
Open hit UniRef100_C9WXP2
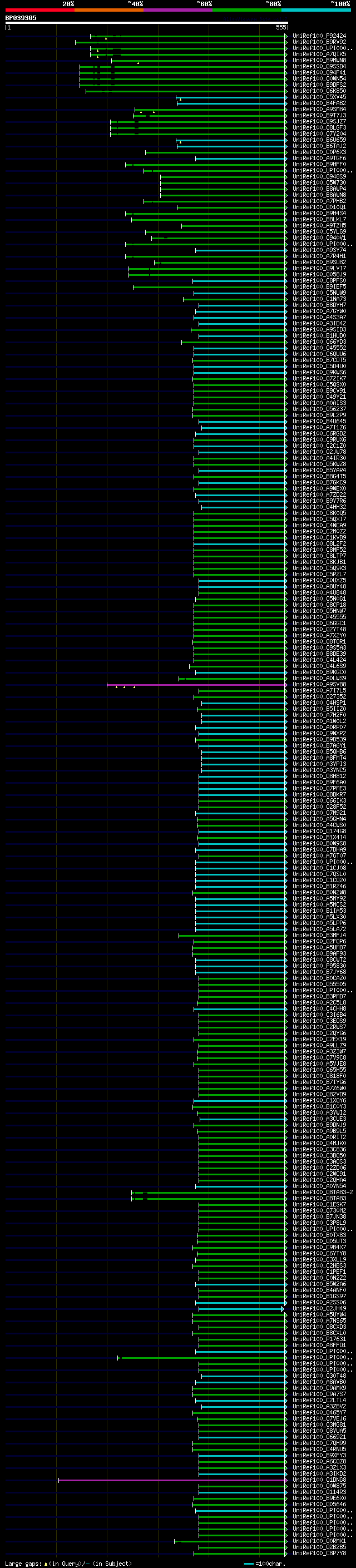[319, 734]
